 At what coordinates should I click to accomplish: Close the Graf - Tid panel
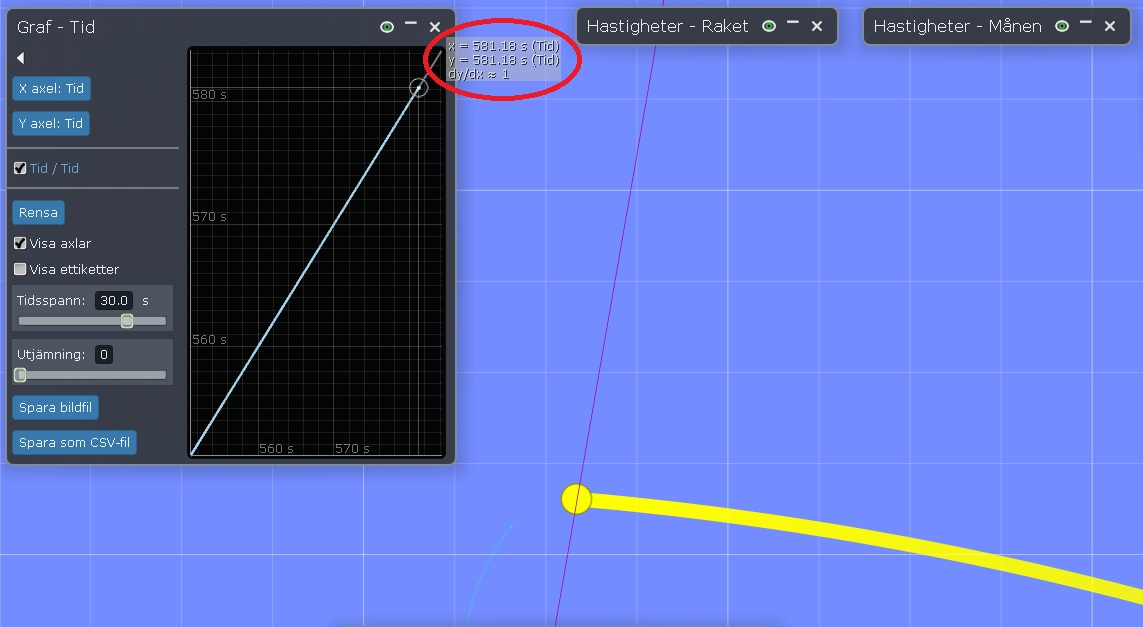[x=435, y=27]
